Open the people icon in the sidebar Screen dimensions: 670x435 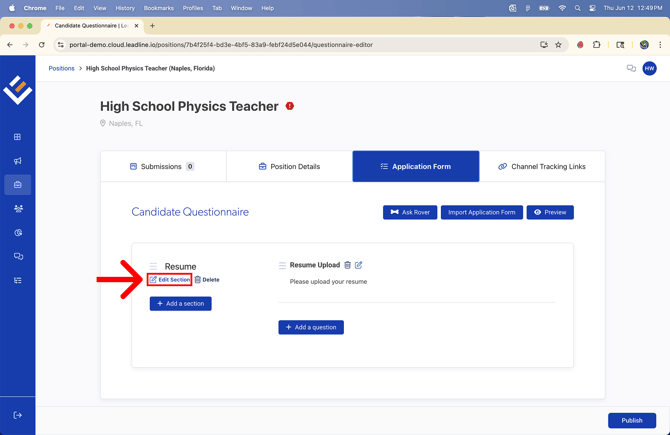tap(17, 209)
